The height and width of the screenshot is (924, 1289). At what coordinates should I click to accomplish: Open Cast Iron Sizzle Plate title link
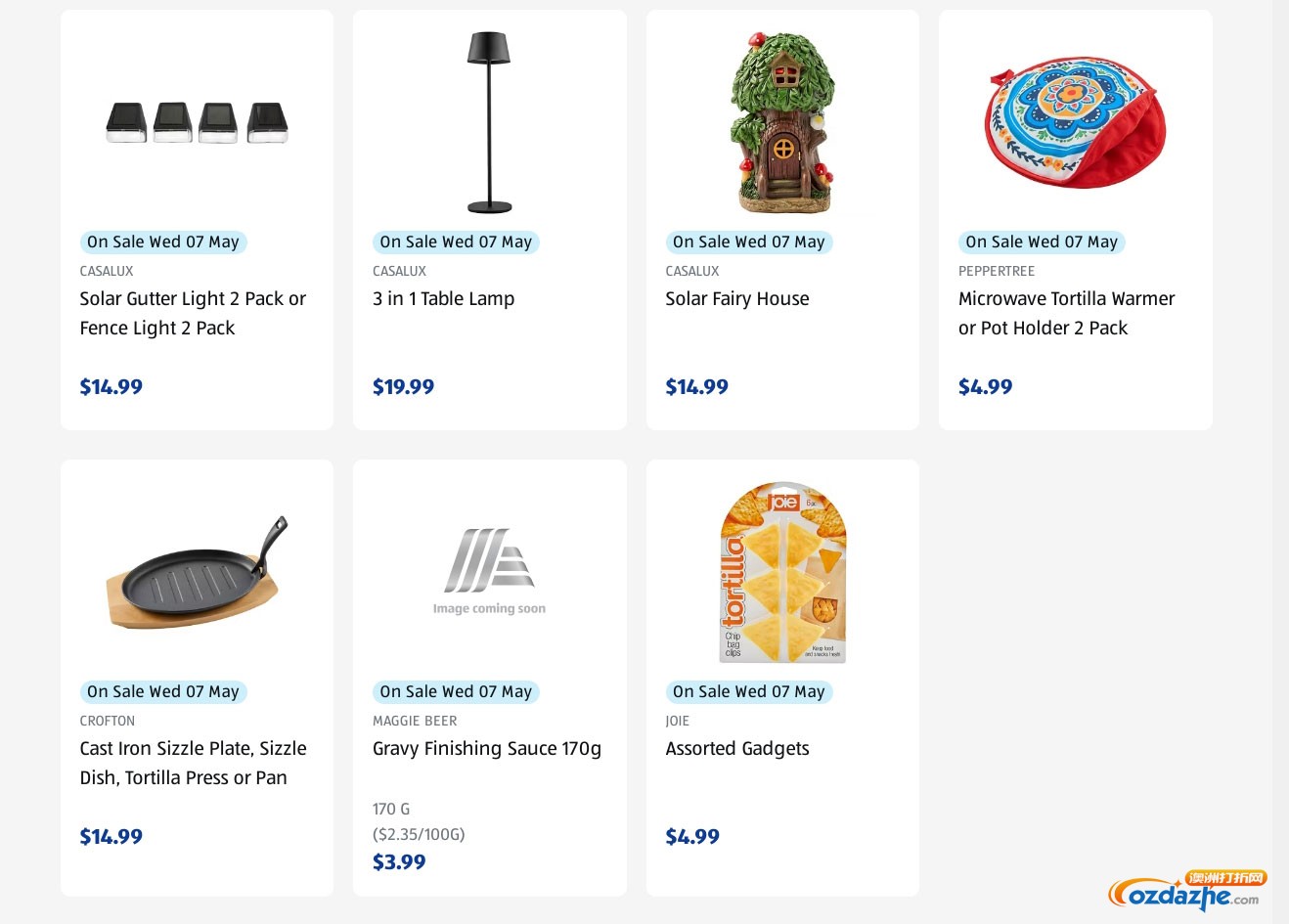click(x=193, y=763)
